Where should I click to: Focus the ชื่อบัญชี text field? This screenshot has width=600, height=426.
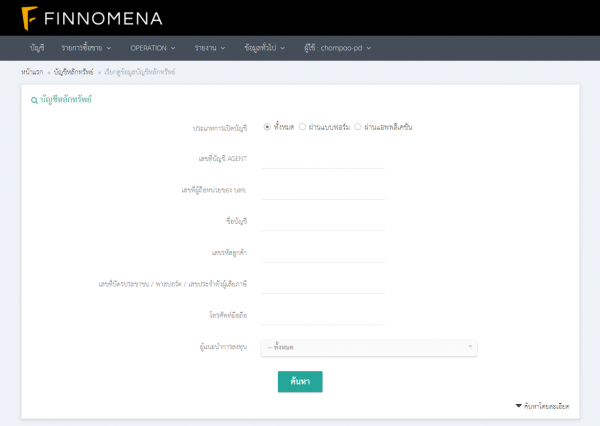322,221
